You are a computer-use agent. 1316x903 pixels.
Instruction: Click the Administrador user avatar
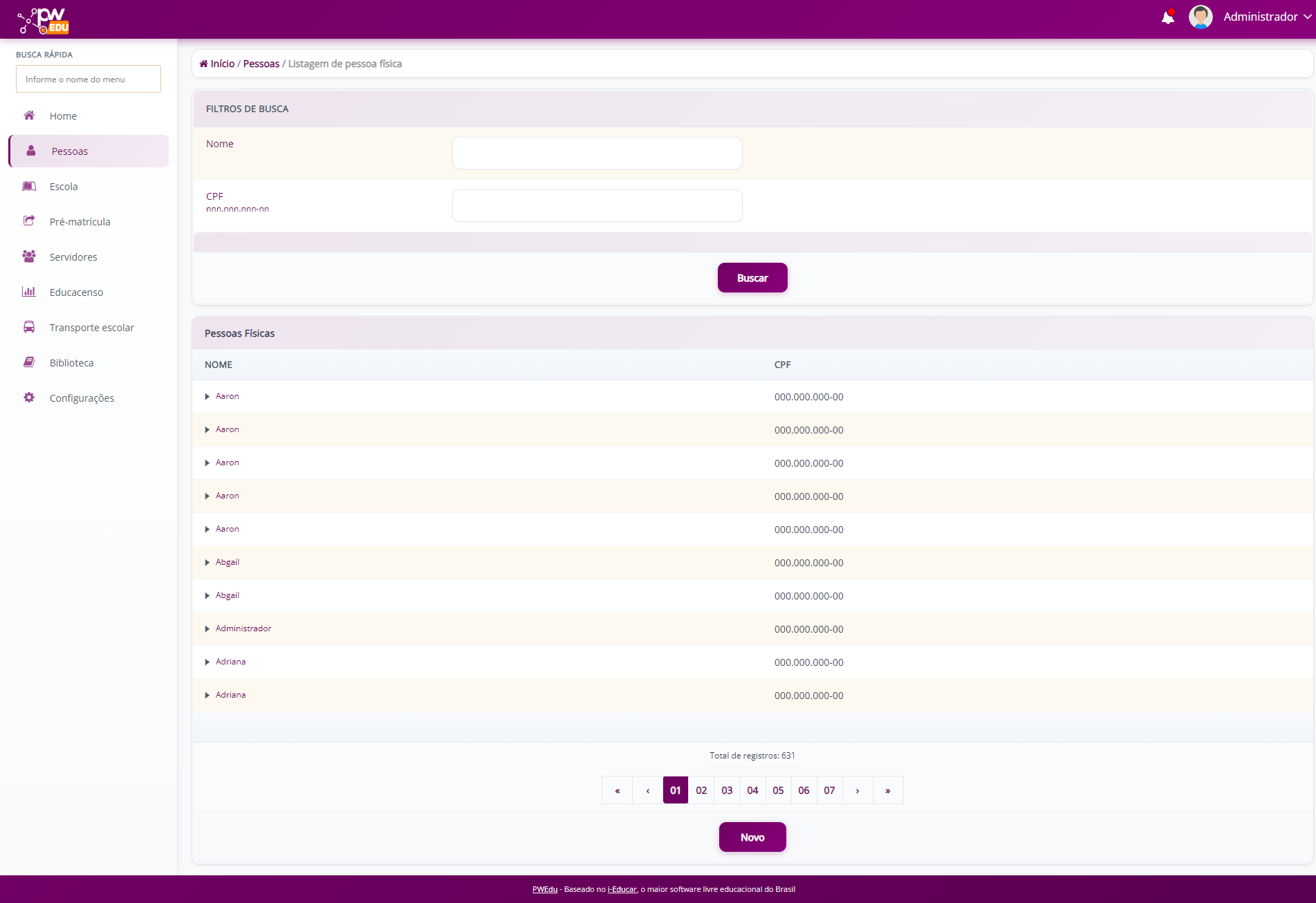click(x=1200, y=17)
